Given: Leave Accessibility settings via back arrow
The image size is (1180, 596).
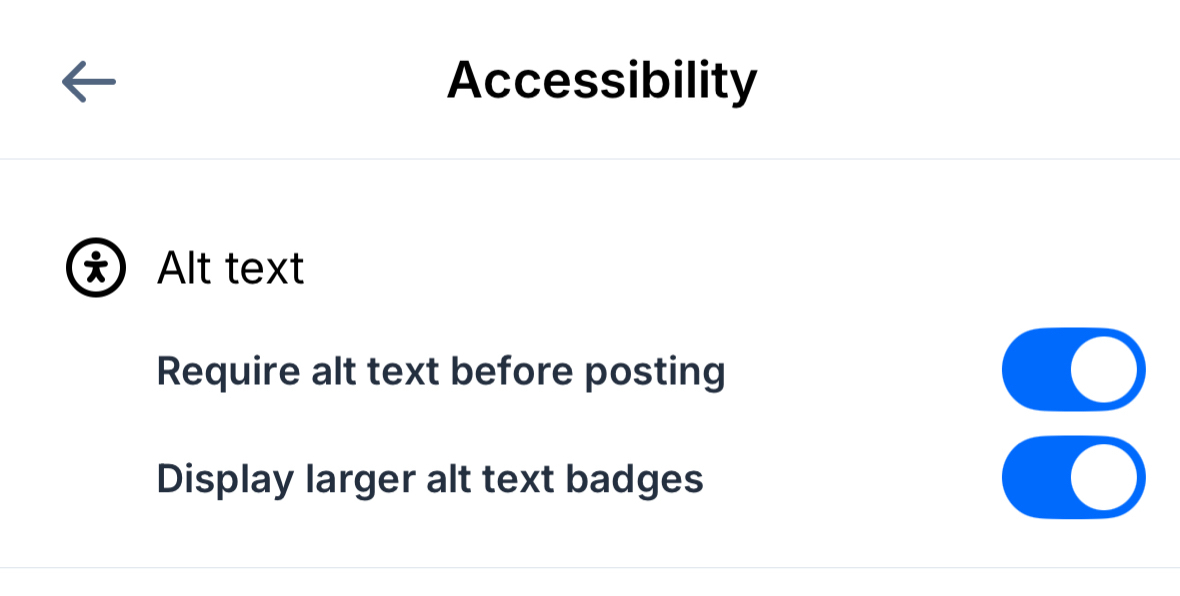Looking at the screenshot, I should click(x=89, y=81).
